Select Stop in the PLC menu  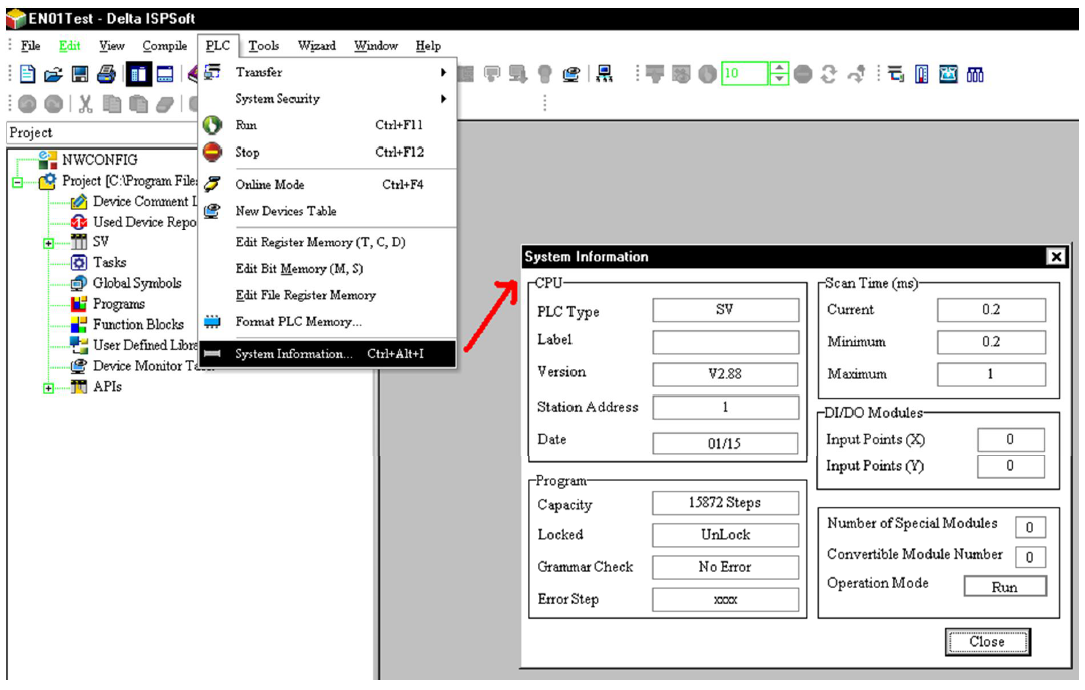pos(328,152)
